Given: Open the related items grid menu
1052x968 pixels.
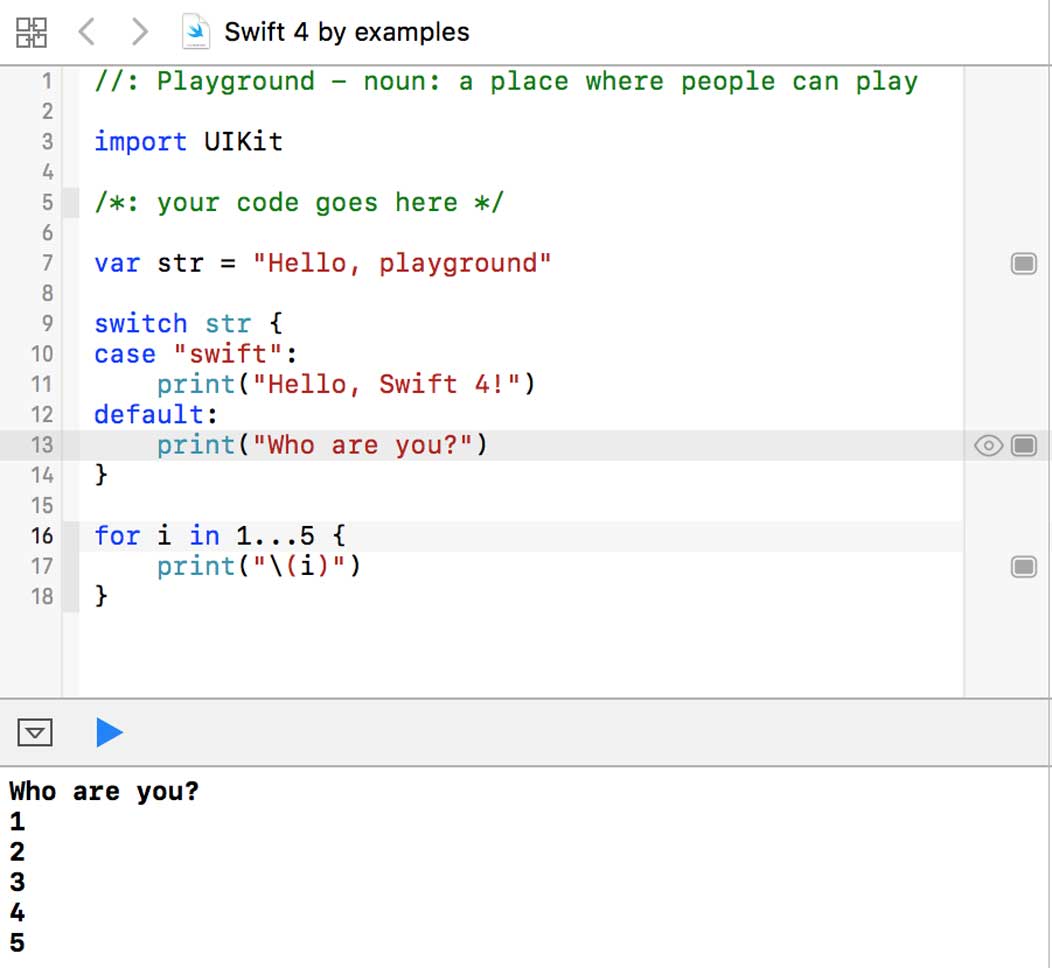Looking at the screenshot, I should pos(31,32).
